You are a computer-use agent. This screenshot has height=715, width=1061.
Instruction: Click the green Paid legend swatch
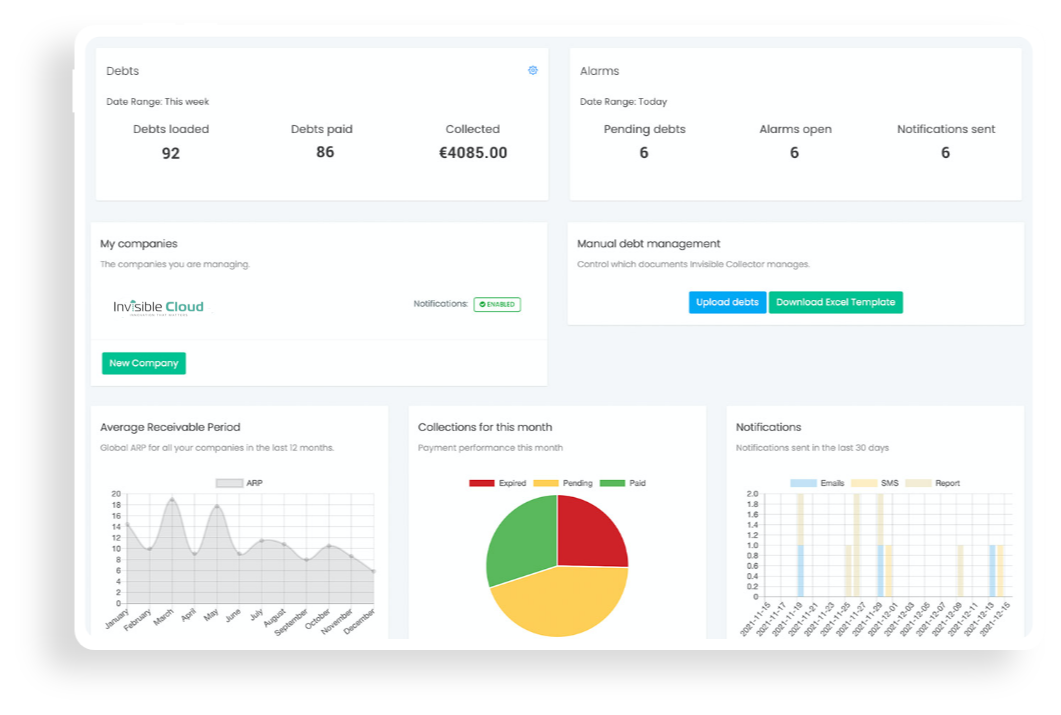(x=613, y=483)
